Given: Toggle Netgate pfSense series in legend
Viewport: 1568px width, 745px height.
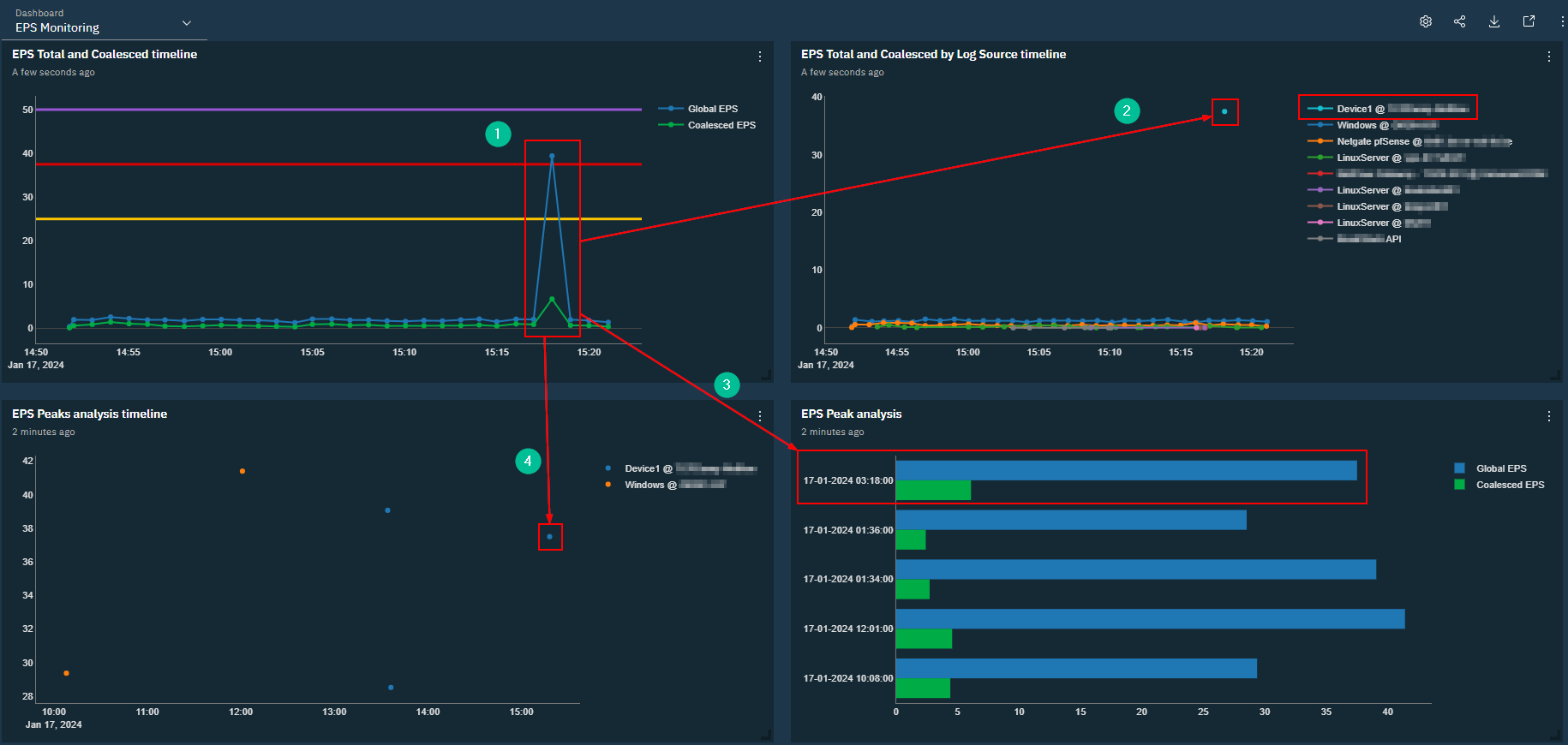Looking at the screenshot, I should point(1409,141).
